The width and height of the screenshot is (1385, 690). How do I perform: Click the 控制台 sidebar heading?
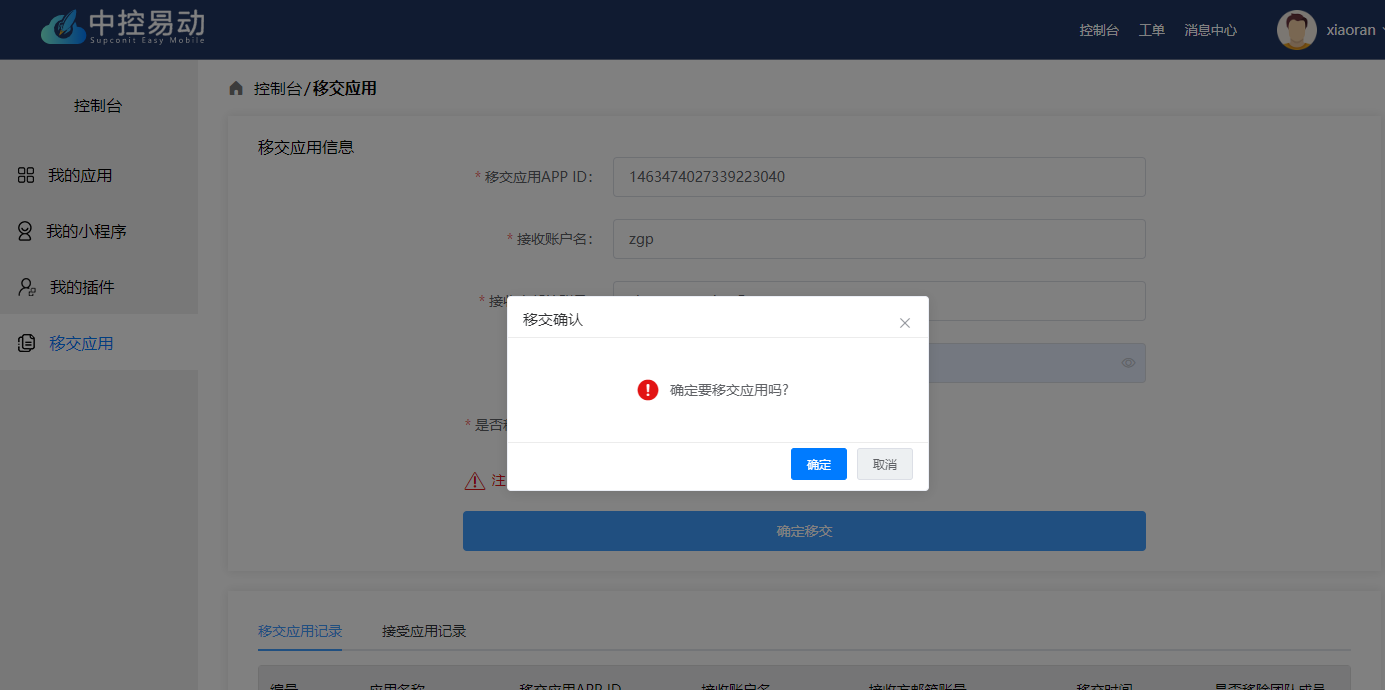tap(98, 105)
